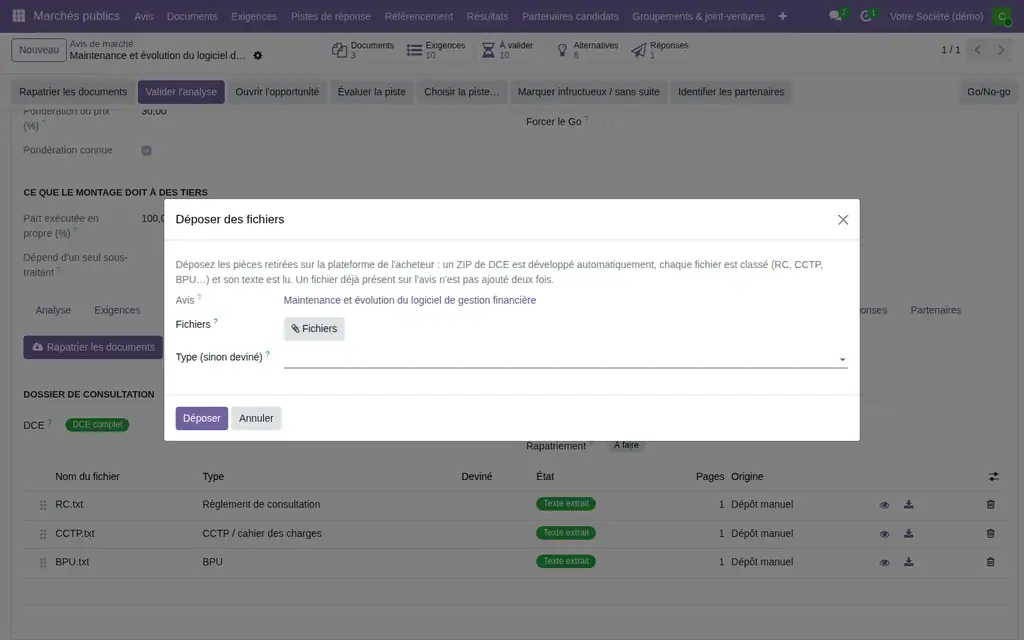Open the Réponses stat button
Screen dimensions: 1024x640
pos(660,50)
